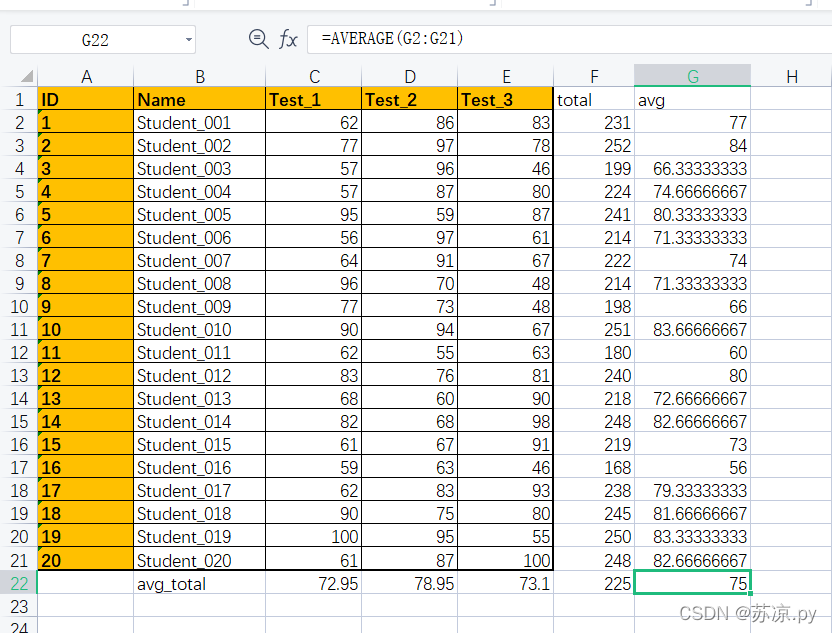This screenshot has height=633, width=832.
Task: Click the avg header cell
Action: pos(692,99)
